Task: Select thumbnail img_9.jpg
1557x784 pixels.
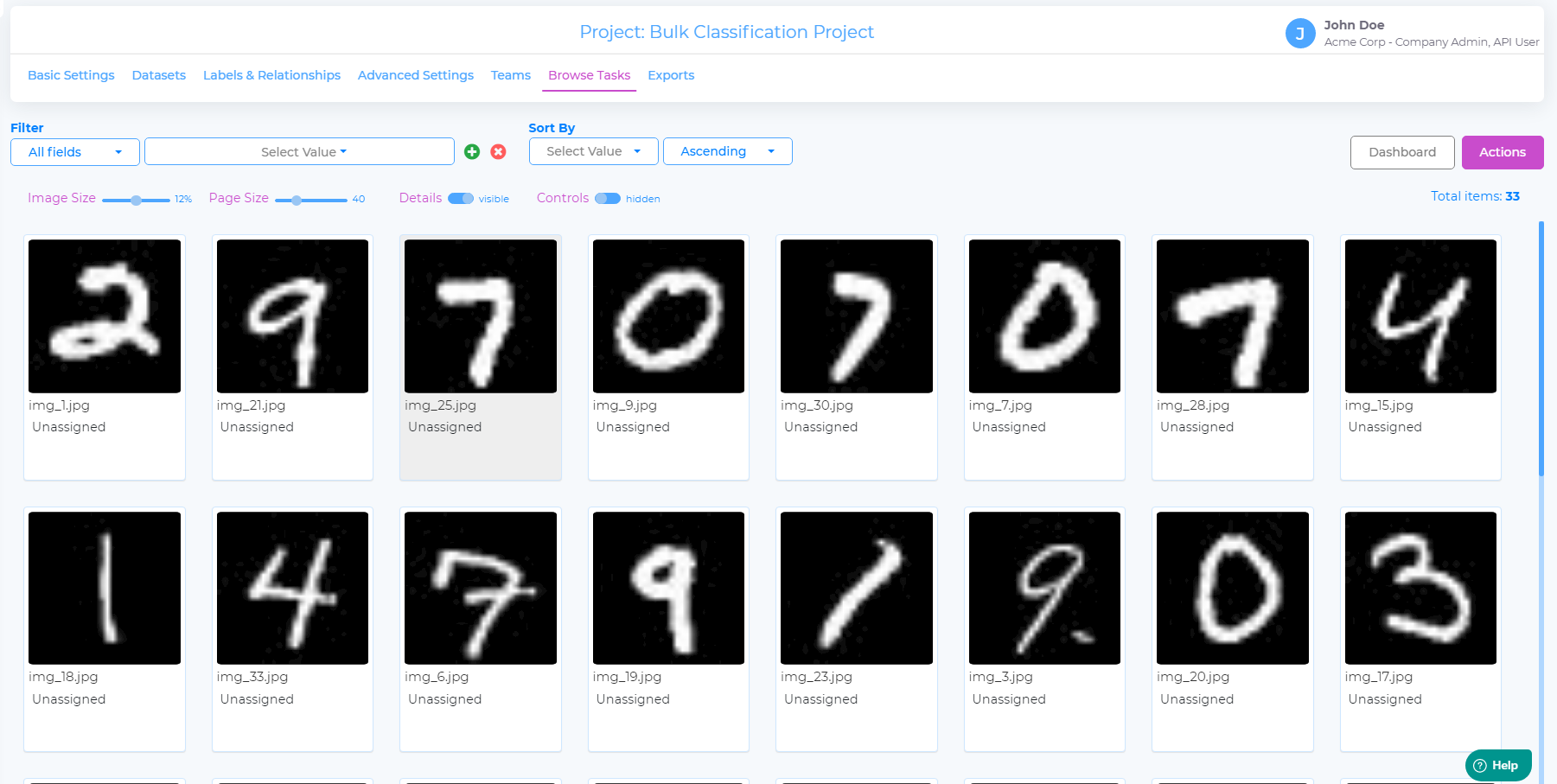Action: coord(668,316)
